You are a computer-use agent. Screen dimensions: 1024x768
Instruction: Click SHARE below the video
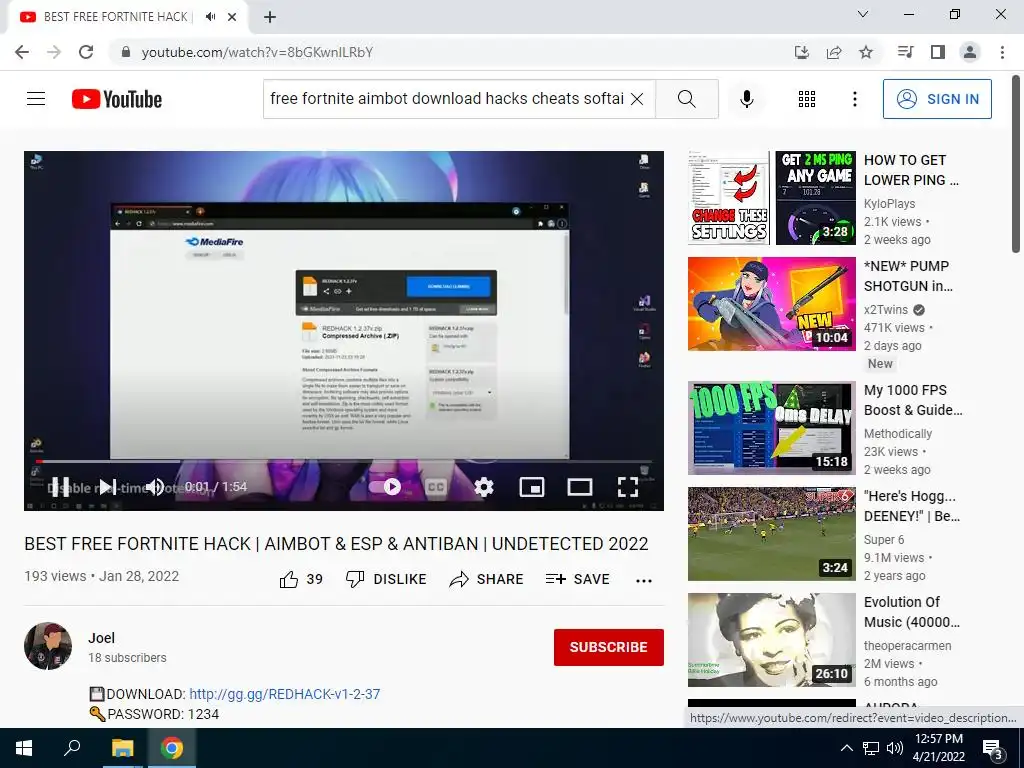(x=487, y=579)
